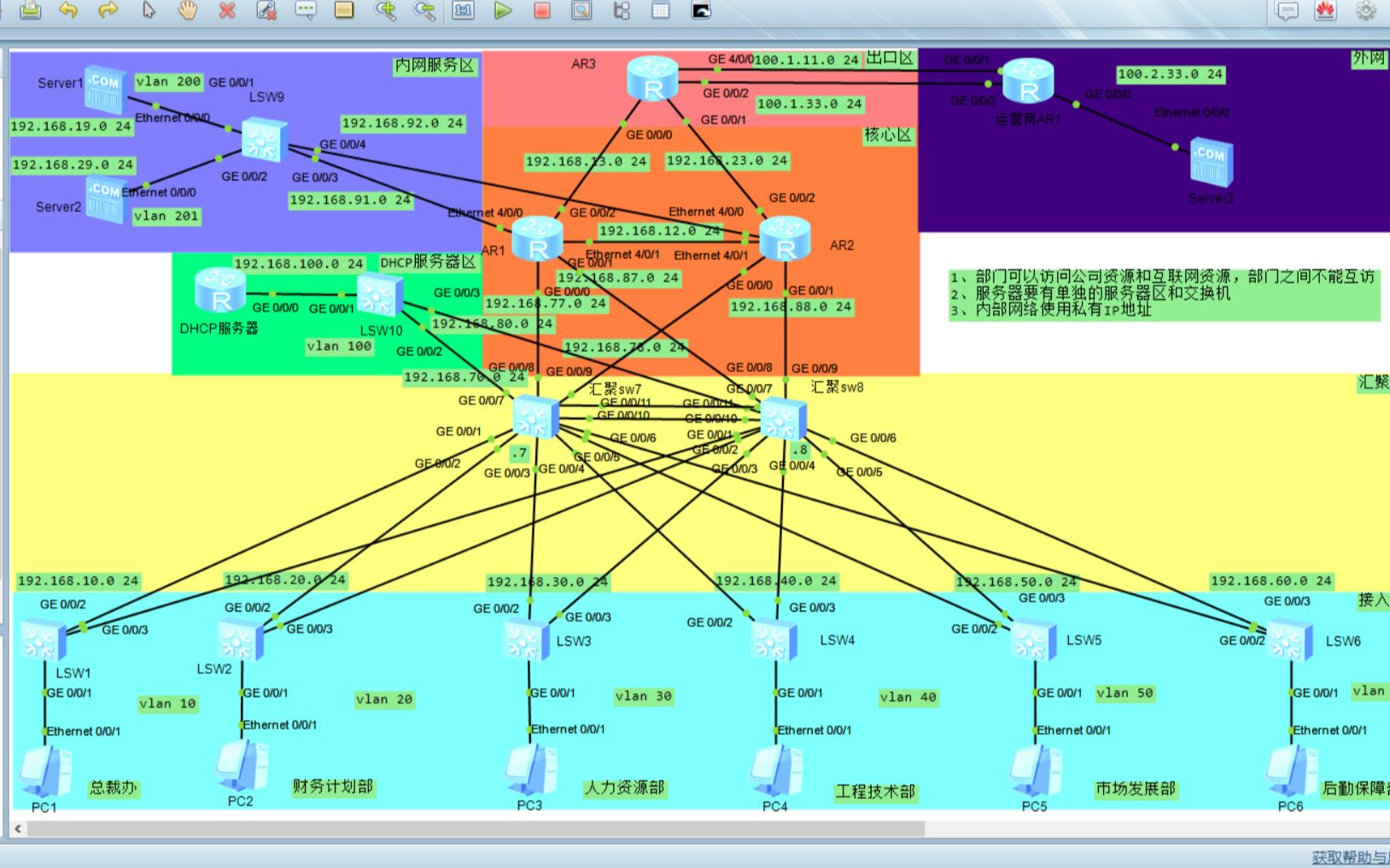Open the Huawei official website icon
This screenshot has height=868, width=1390.
coord(1325,10)
